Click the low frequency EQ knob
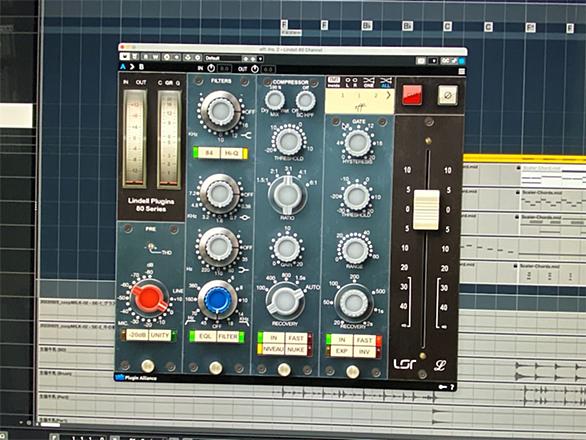The image size is (586, 440). 219,247
